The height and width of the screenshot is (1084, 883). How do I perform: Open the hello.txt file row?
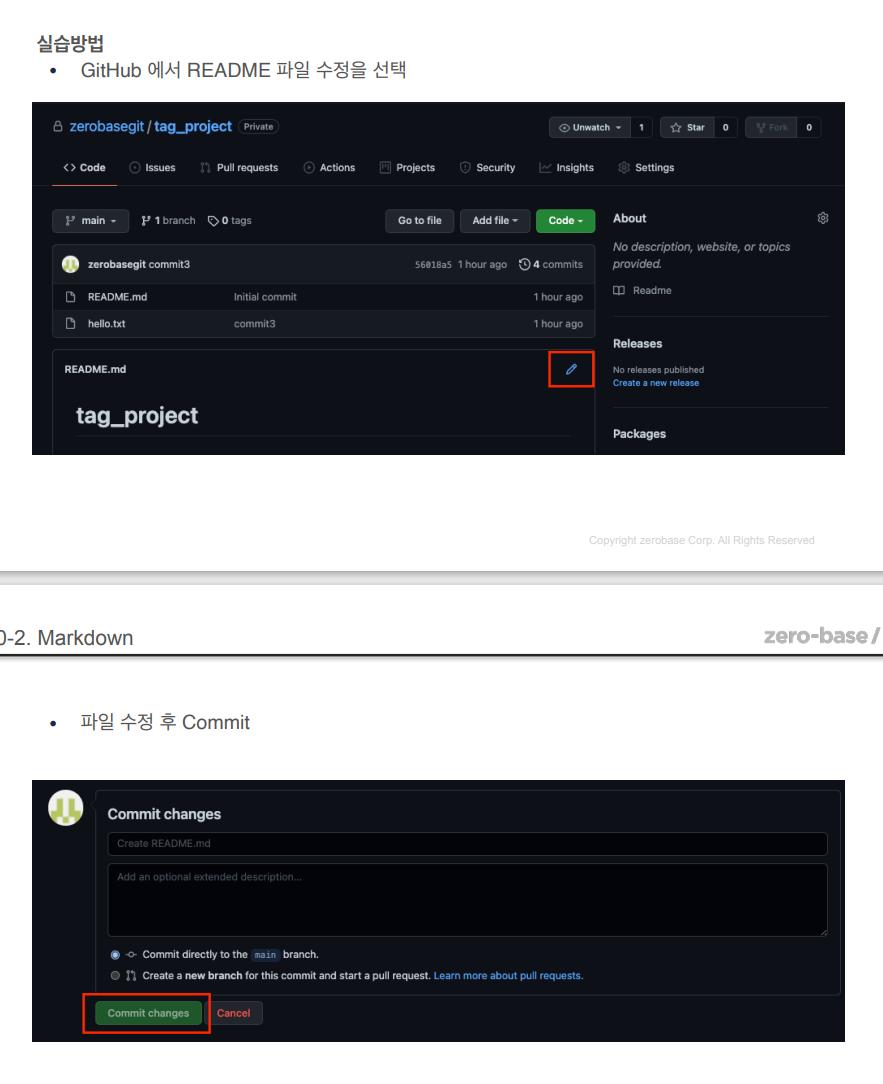[324, 324]
